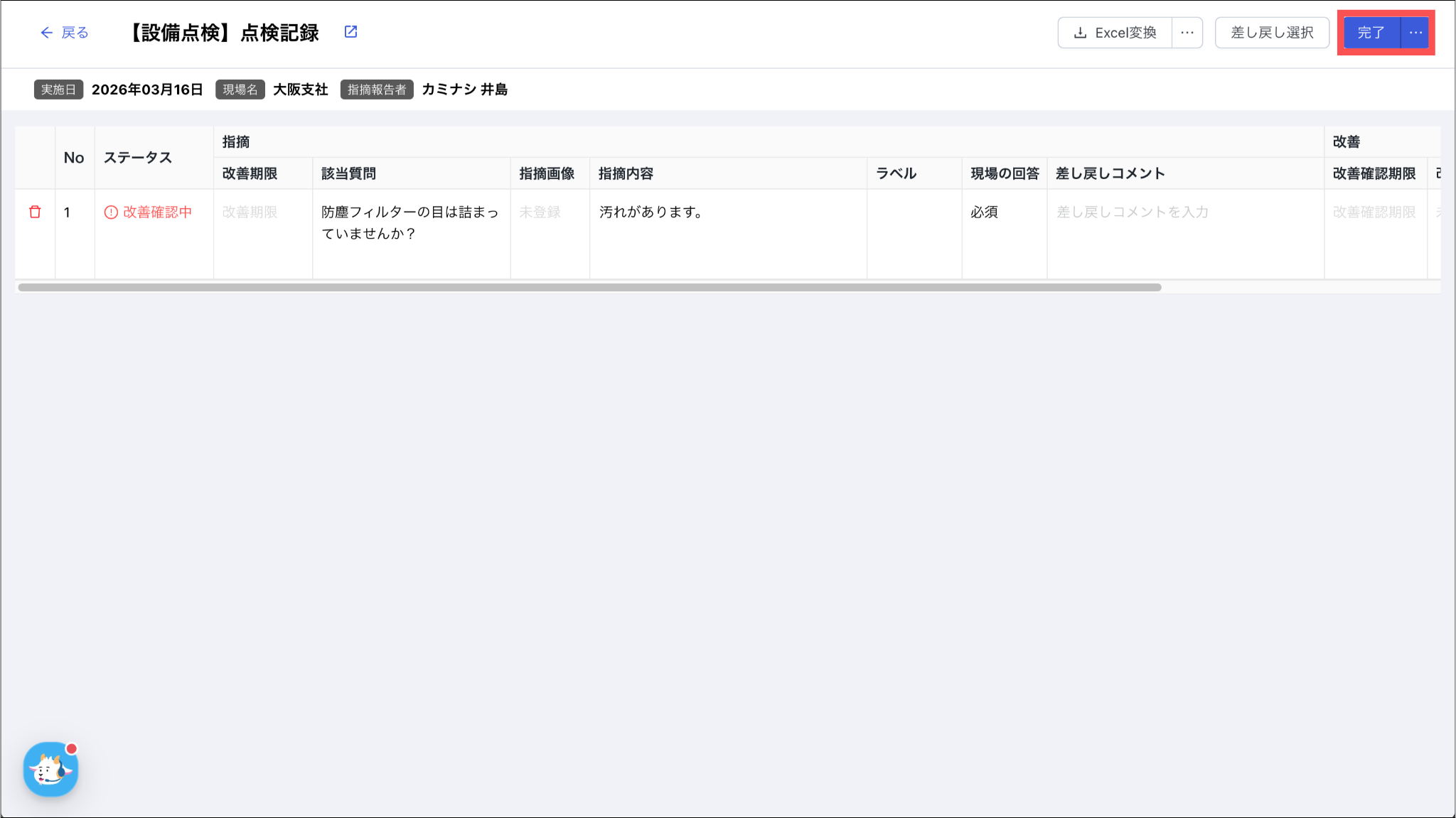Open the external link icon beside the title
The image size is (1456, 818).
[350, 32]
